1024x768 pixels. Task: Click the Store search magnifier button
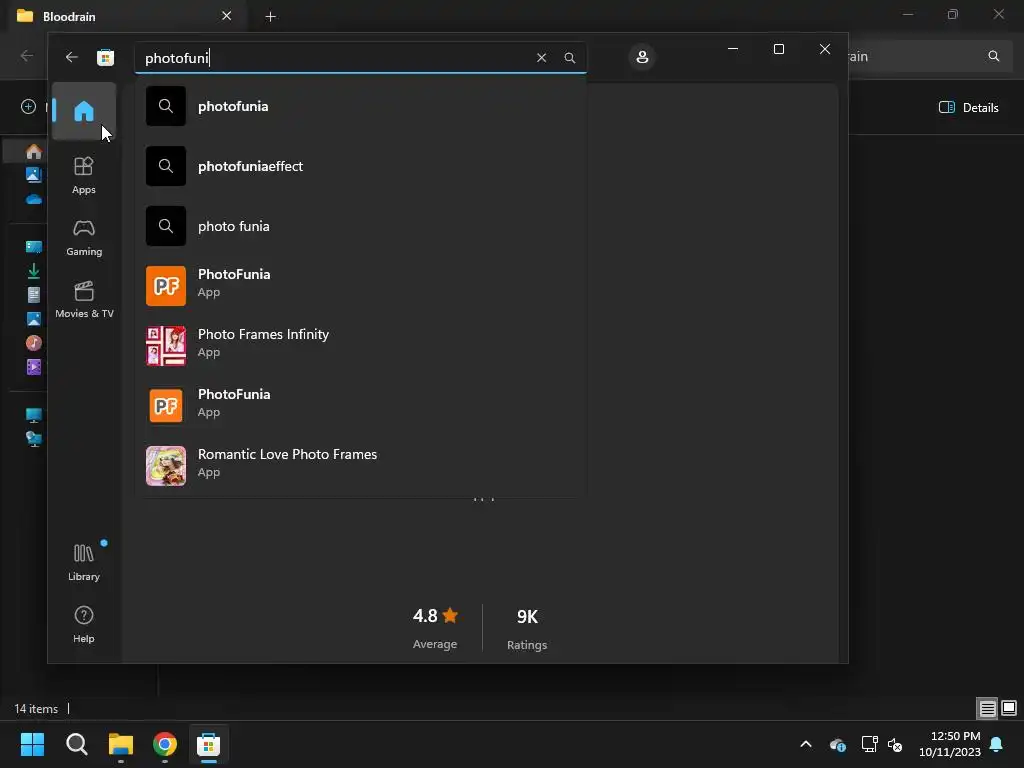pos(569,57)
